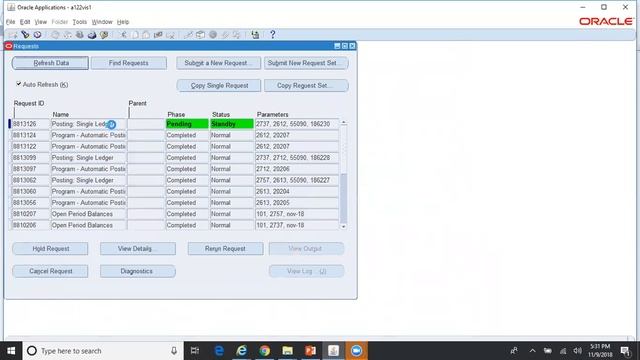This screenshot has height=360, width=640.
Task: Click Submit New Request Set button
Action: (306, 63)
